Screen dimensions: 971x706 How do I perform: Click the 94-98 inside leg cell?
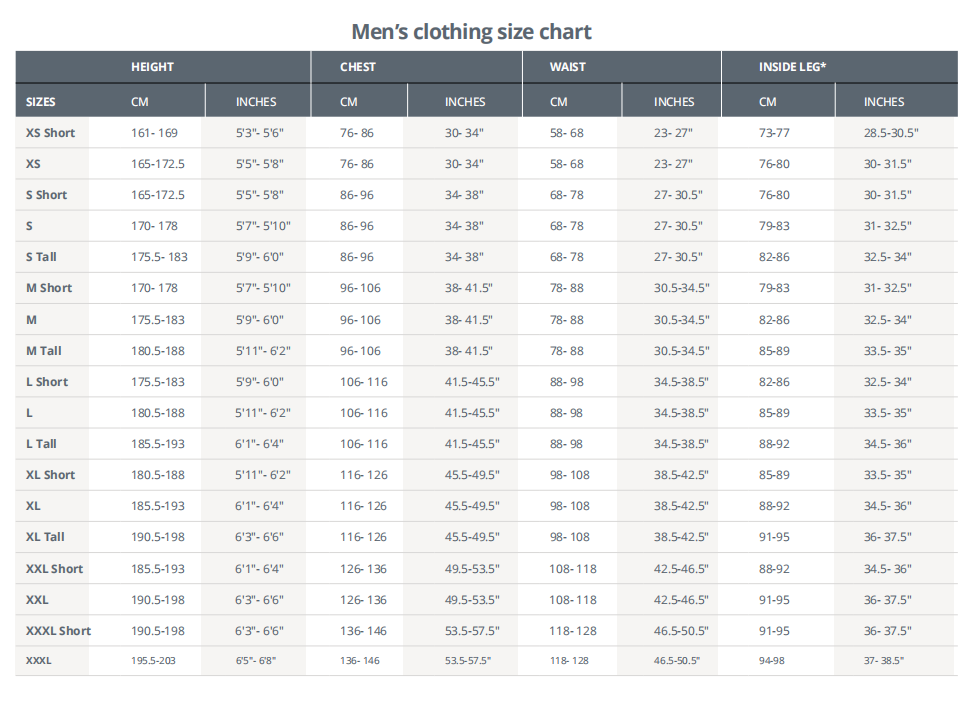pos(772,661)
